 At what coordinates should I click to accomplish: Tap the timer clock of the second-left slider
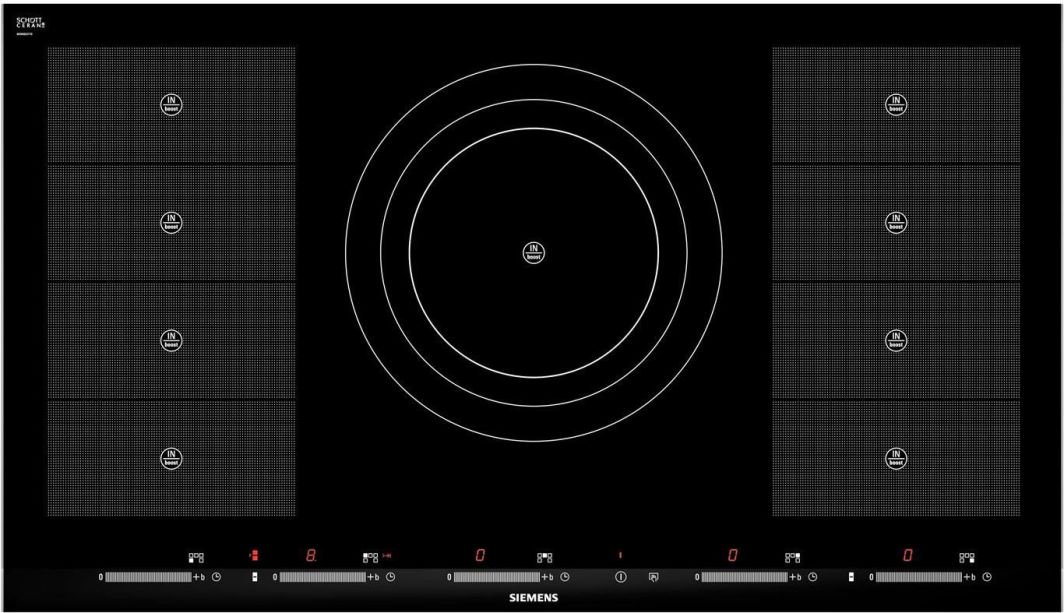click(391, 577)
